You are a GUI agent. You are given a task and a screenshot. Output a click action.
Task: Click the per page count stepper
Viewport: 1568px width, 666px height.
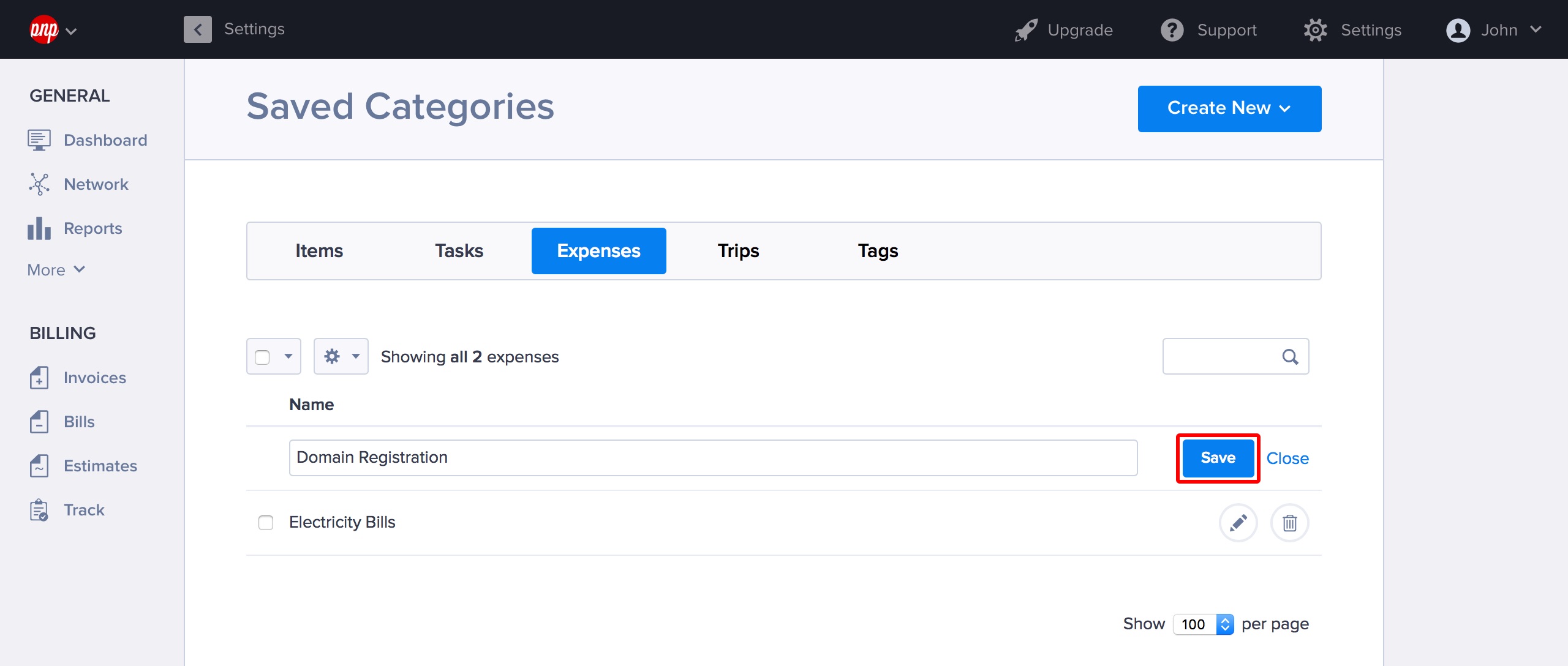coord(1225,624)
